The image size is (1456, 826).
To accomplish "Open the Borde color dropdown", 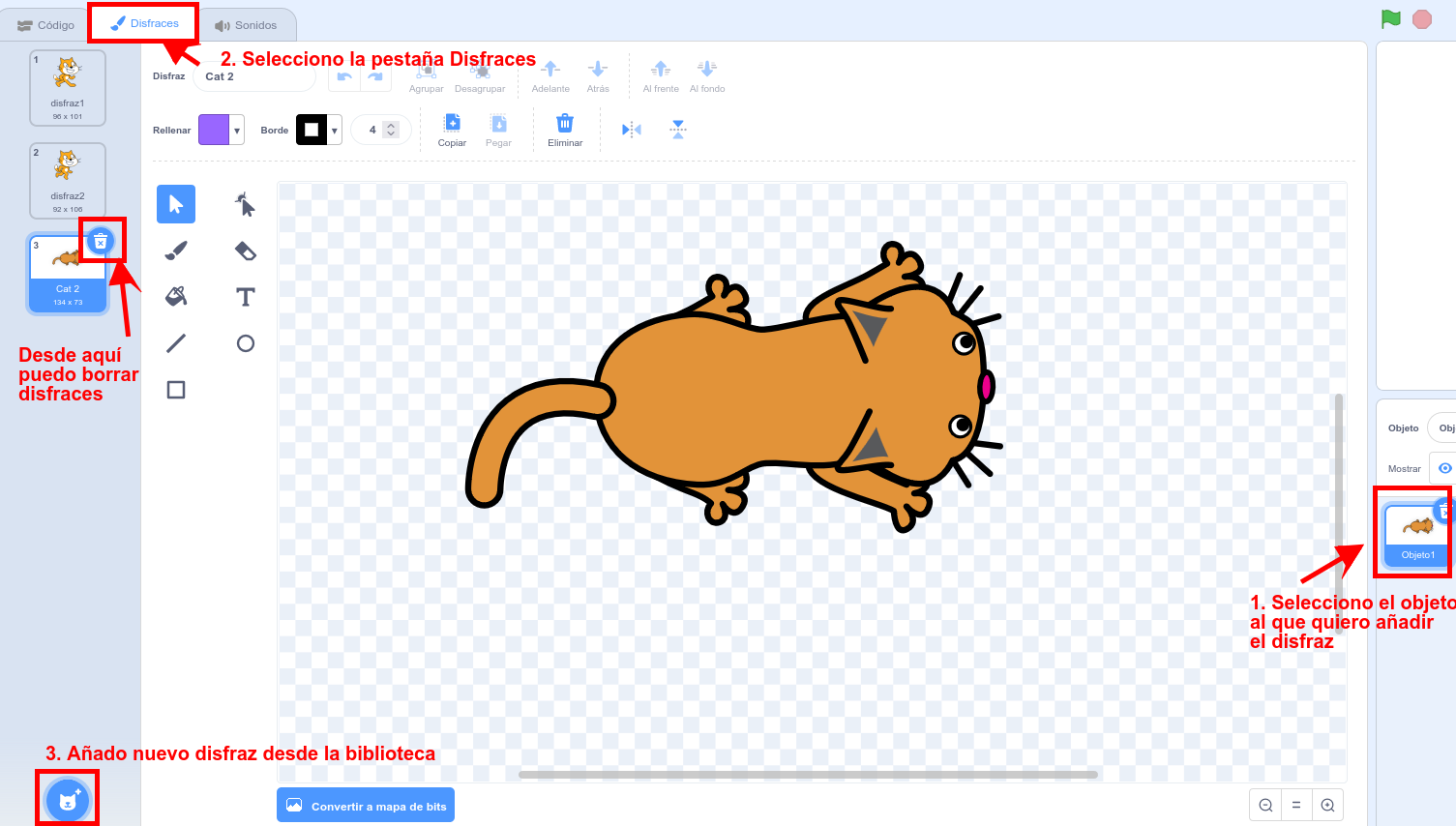I will point(335,130).
